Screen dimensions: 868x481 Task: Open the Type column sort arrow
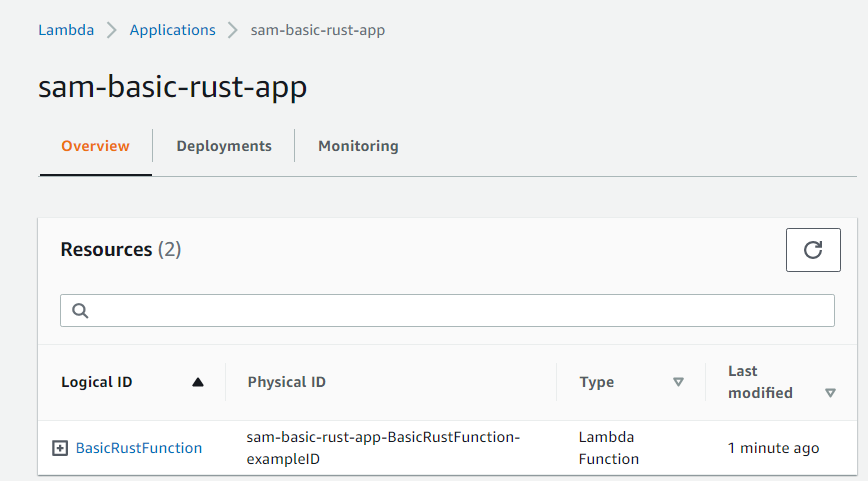678,382
